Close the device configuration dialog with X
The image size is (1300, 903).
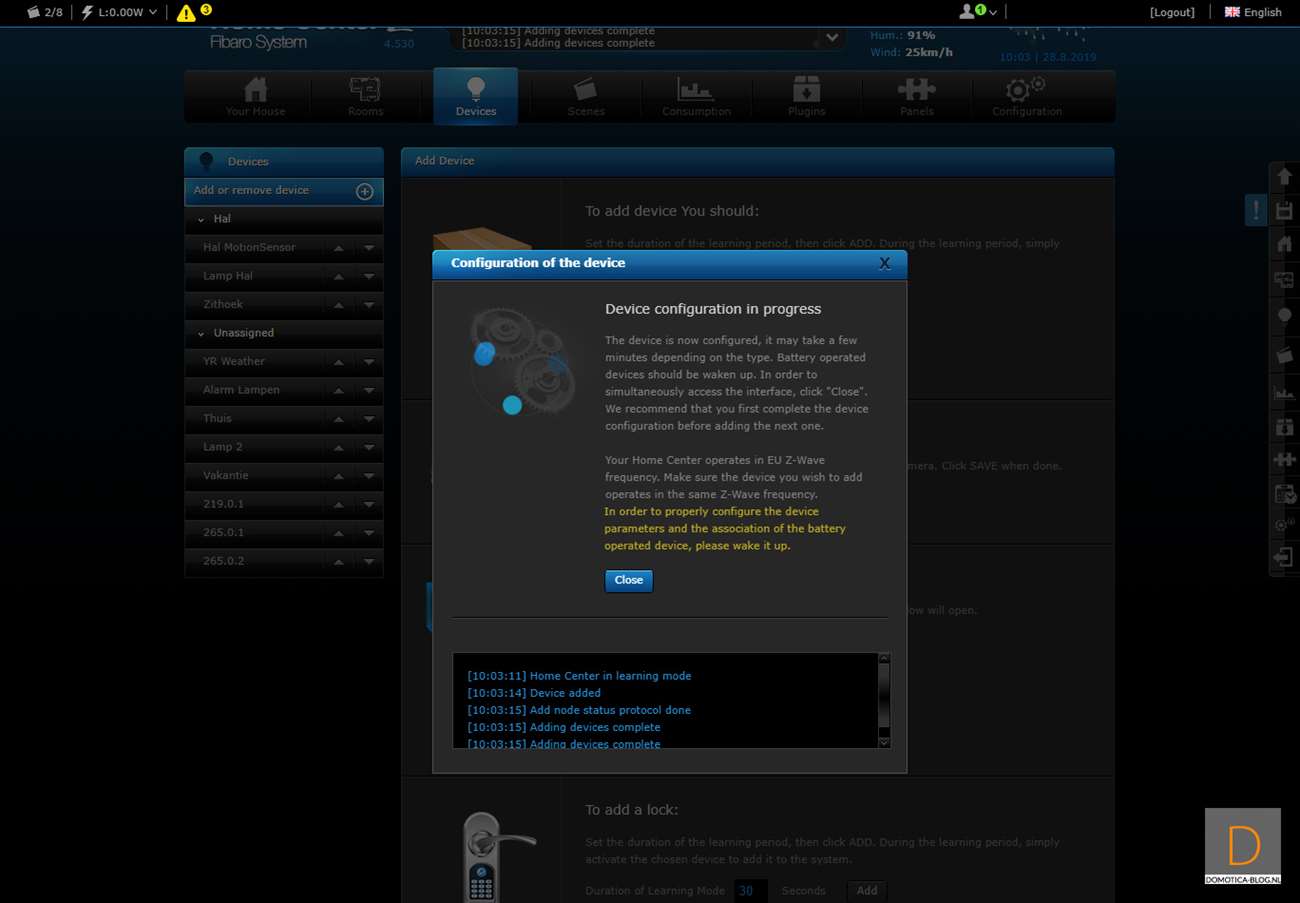pyautogui.click(x=884, y=263)
